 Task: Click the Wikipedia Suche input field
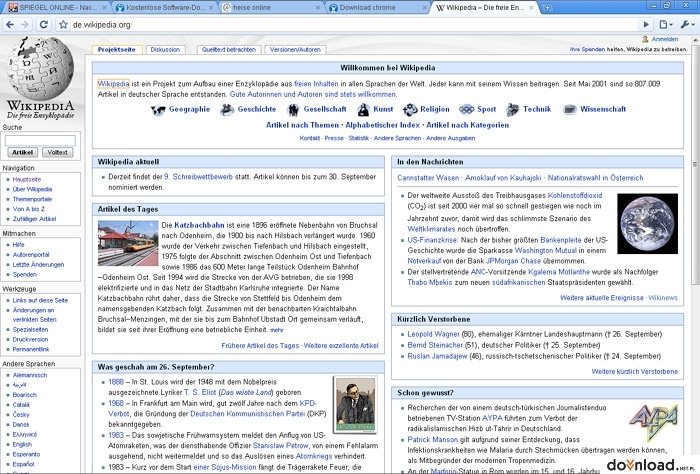(40, 141)
